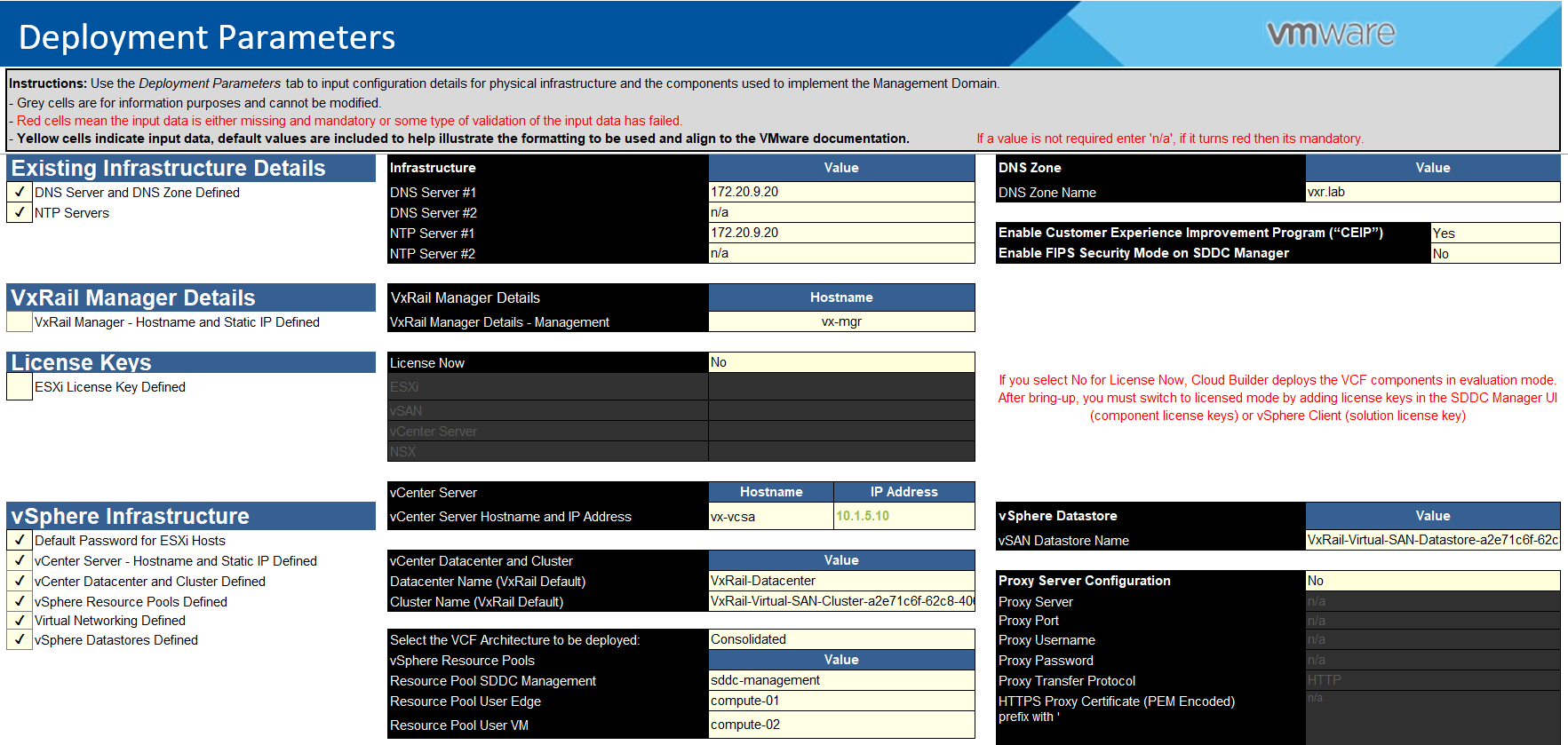This screenshot has height=745, width=1568.
Task: Click 'HTTPS Proxy Certificate (PEM Encoded)' label
Action: tap(1117, 701)
